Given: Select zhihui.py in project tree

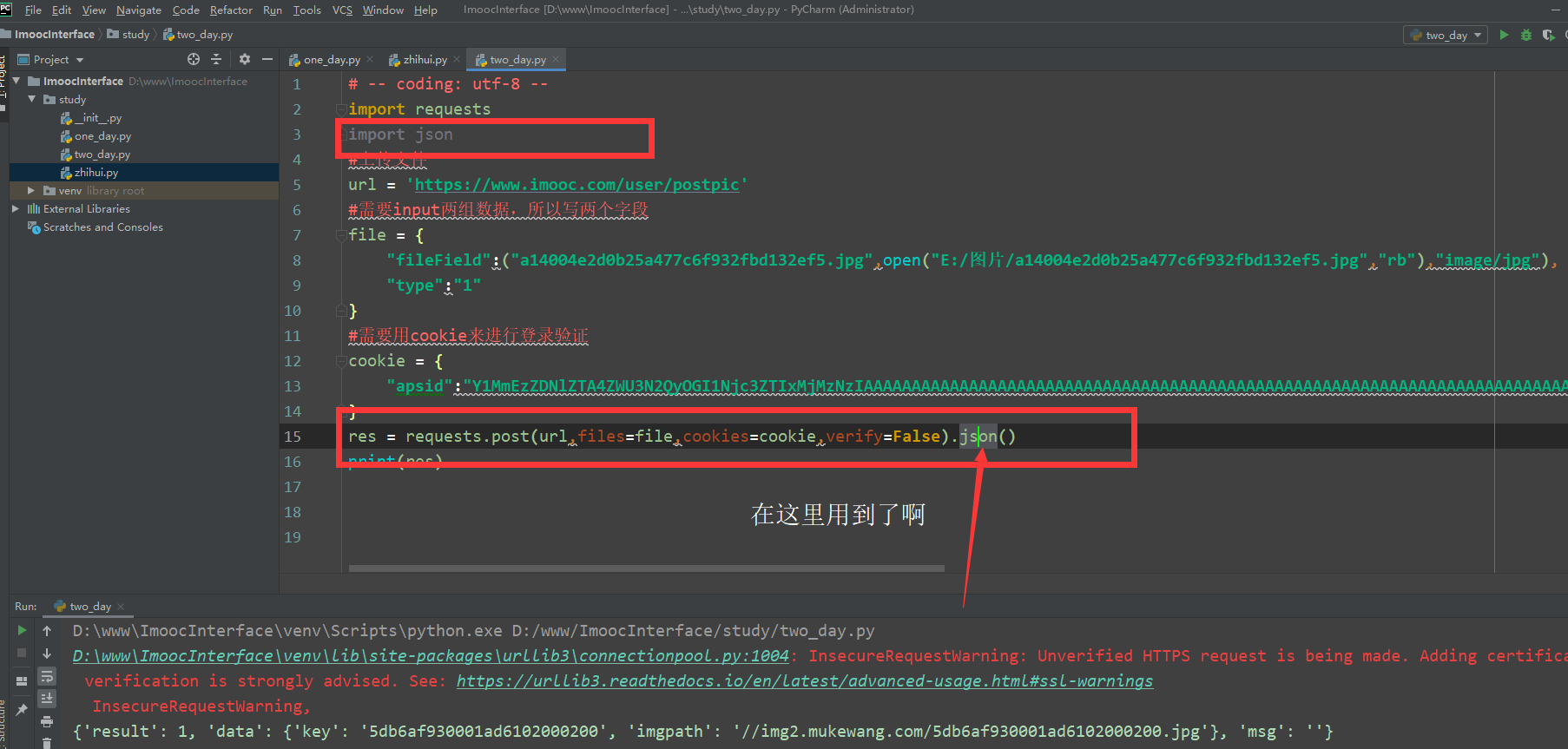Looking at the screenshot, I should tap(89, 172).
